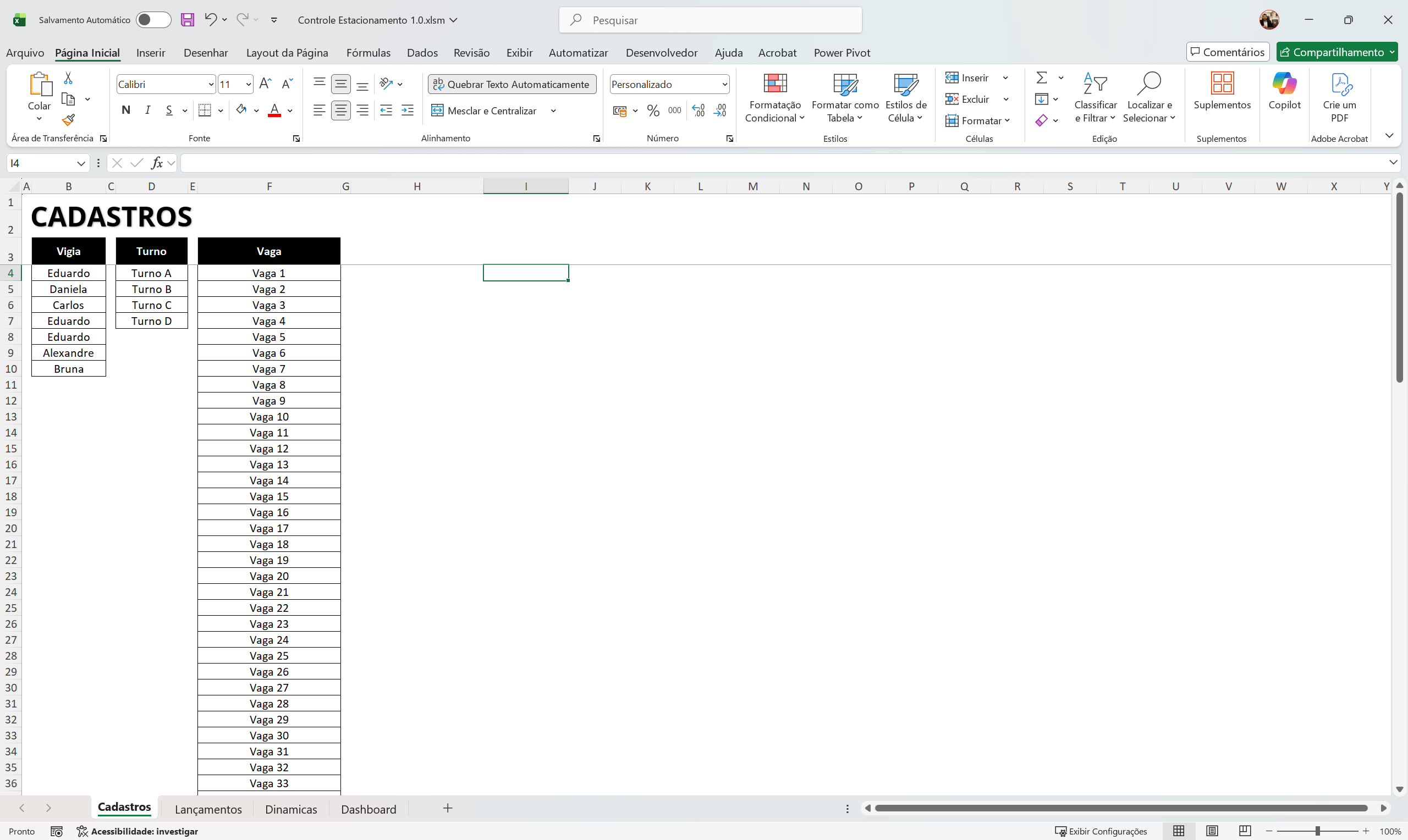Image resolution: width=1408 pixels, height=840 pixels.
Task: Click the increase font size icon
Action: point(265,84)
